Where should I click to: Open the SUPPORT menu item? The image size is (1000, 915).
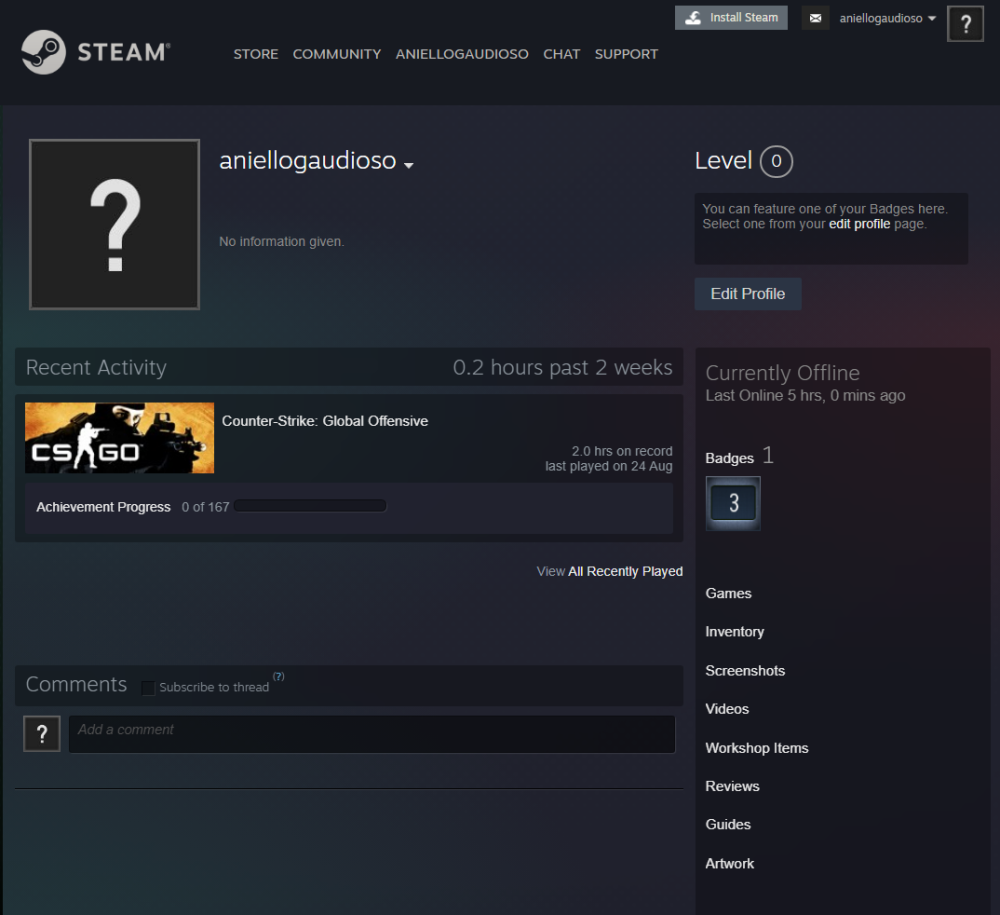point(626,54)
